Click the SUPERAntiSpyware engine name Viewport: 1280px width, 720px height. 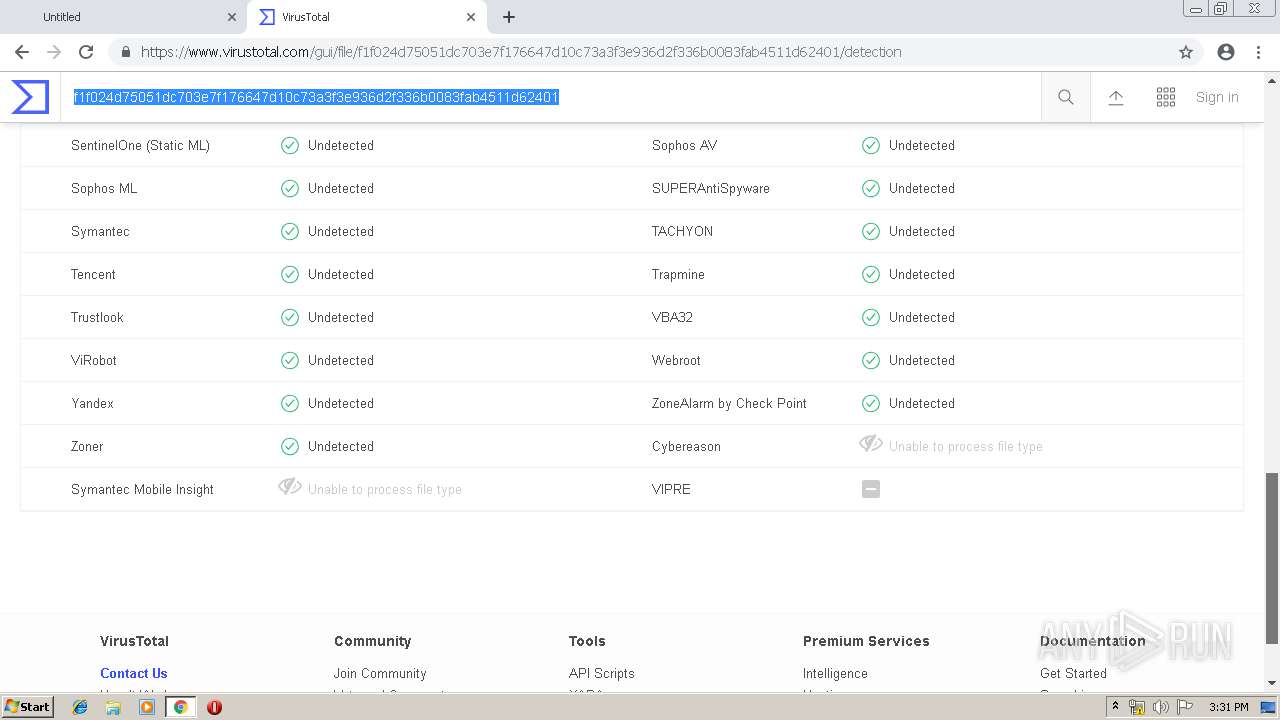(x=711, y=188)
